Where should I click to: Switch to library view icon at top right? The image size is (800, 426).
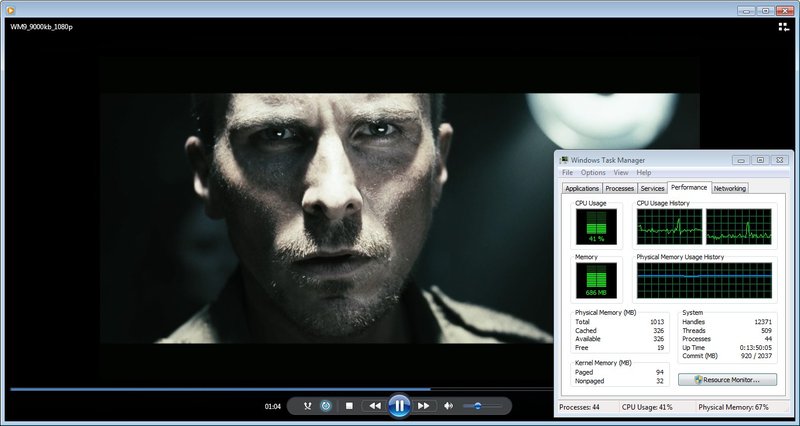pyautogui.click(x=784, y=27)
